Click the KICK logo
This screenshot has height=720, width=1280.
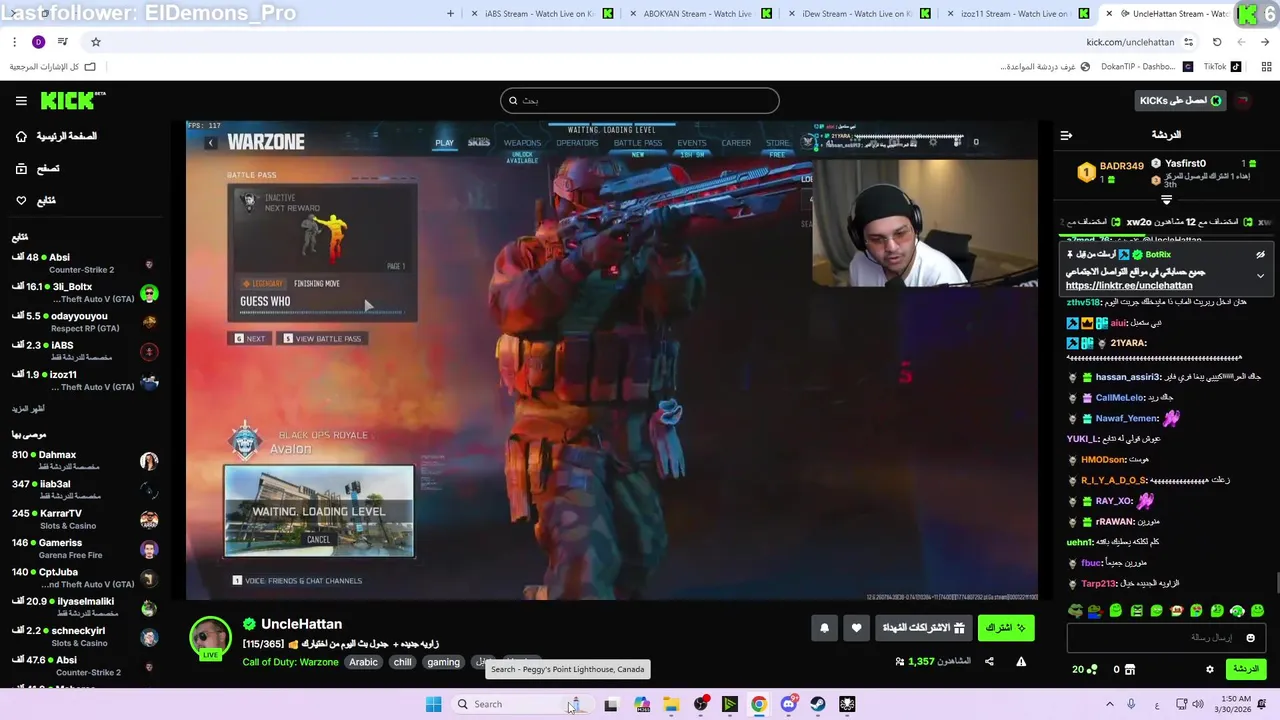(x=72, y=100)
